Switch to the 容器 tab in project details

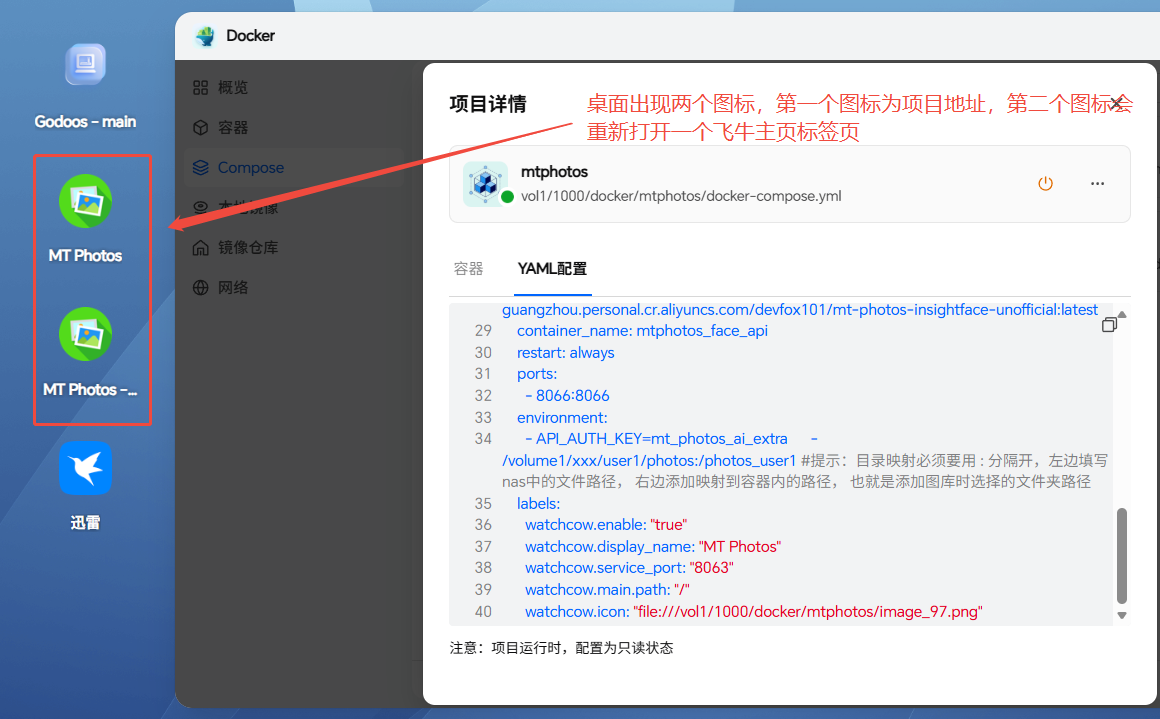468,269
